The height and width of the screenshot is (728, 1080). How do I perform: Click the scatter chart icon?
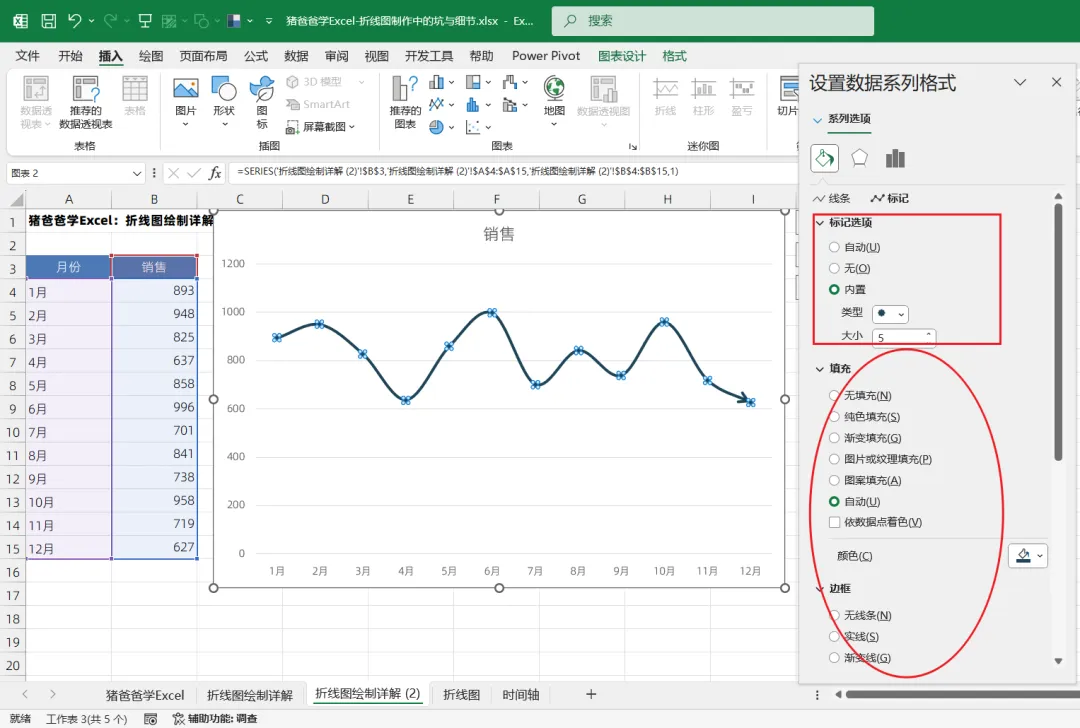coord(473,127)
